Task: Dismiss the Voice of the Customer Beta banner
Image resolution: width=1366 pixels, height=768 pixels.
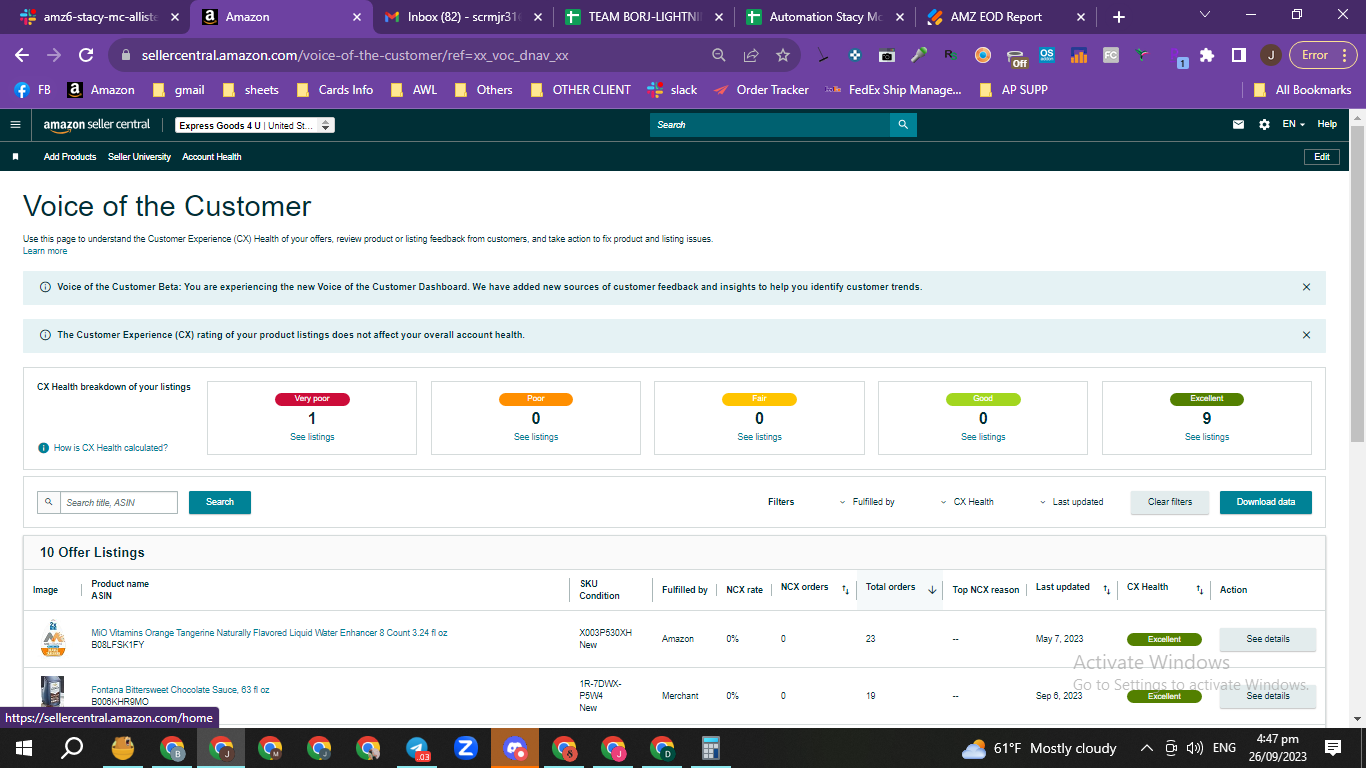Action: pos(1306,287)
